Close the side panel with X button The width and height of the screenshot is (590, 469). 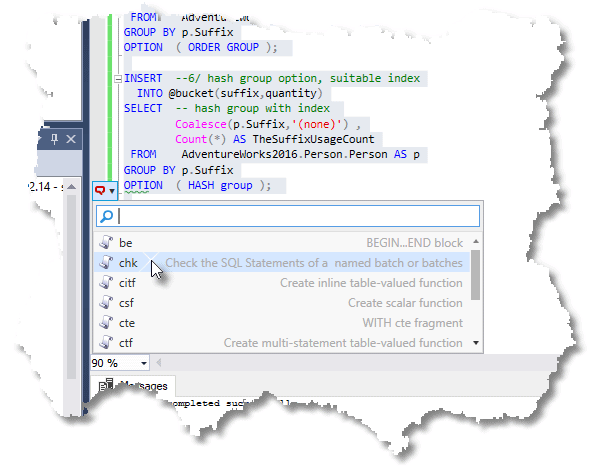click(71, 139)
